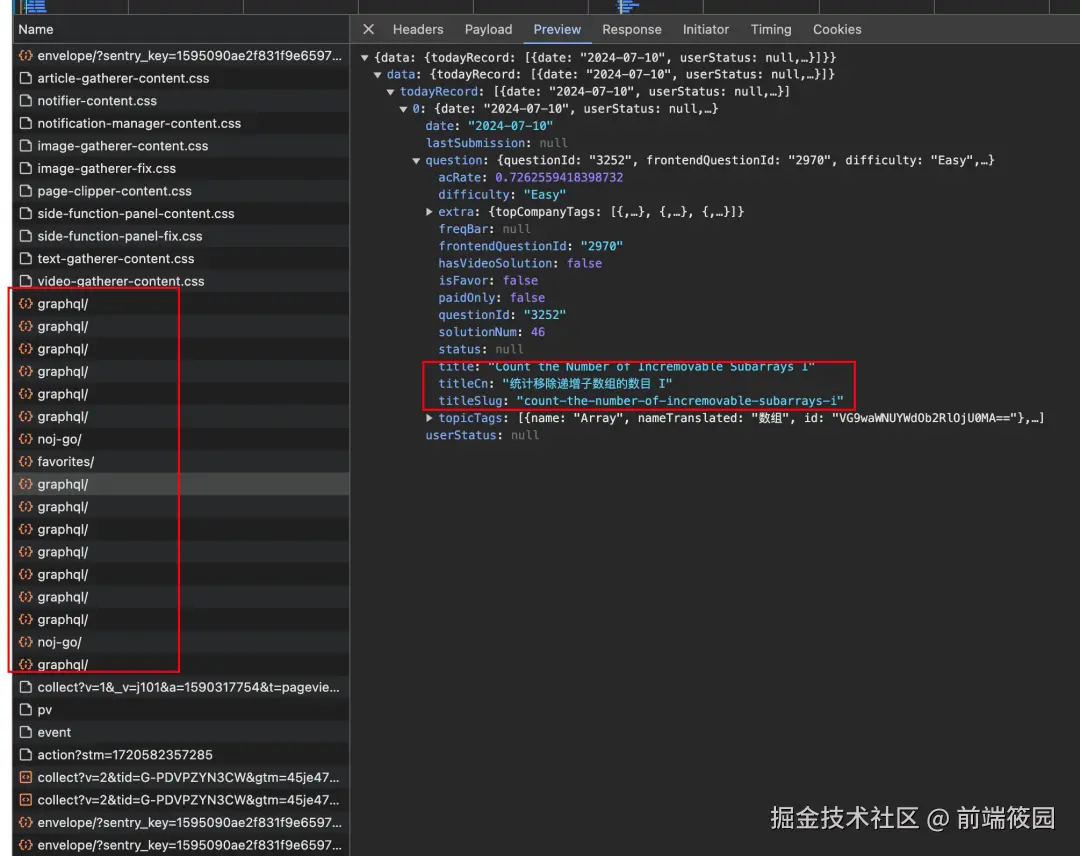Select side-function-panel-content.css request
The height and width of the screenshot is (856, 1080).
click(180, 213)
